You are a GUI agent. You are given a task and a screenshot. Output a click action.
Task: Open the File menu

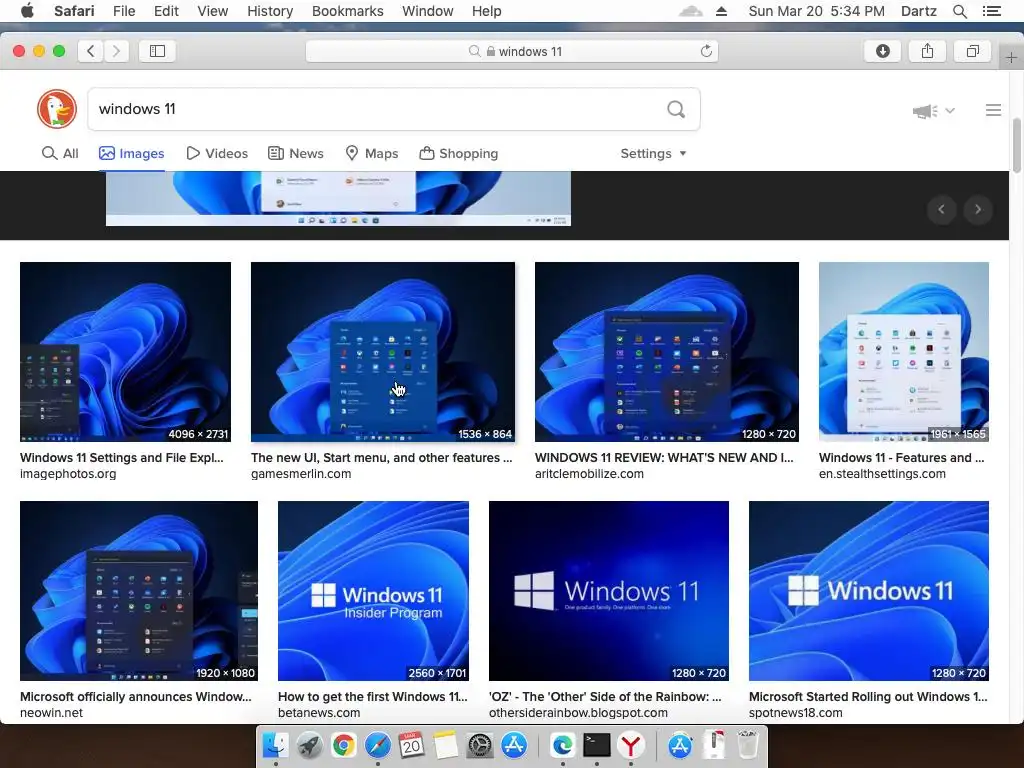(124, 11)
